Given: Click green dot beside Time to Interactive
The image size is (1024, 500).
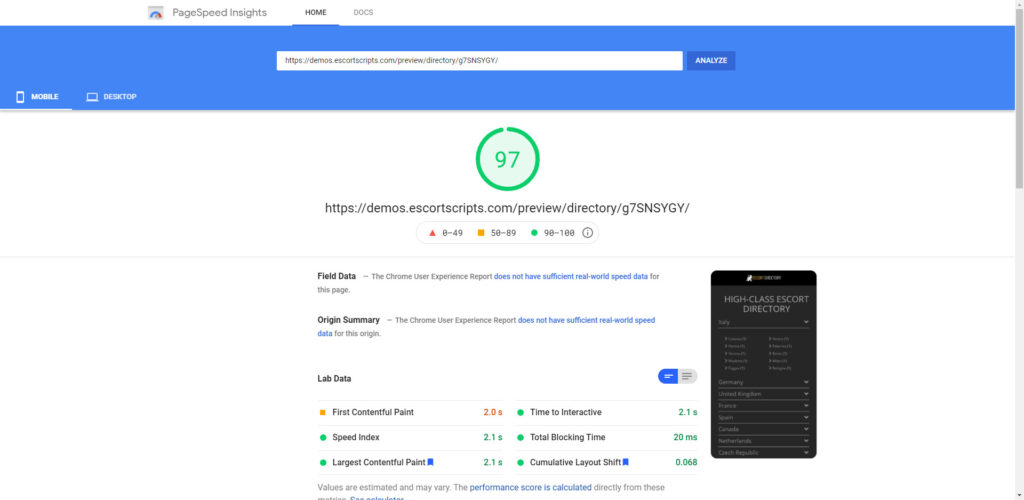Looking at the screenshot, I should tap(520, 413).
